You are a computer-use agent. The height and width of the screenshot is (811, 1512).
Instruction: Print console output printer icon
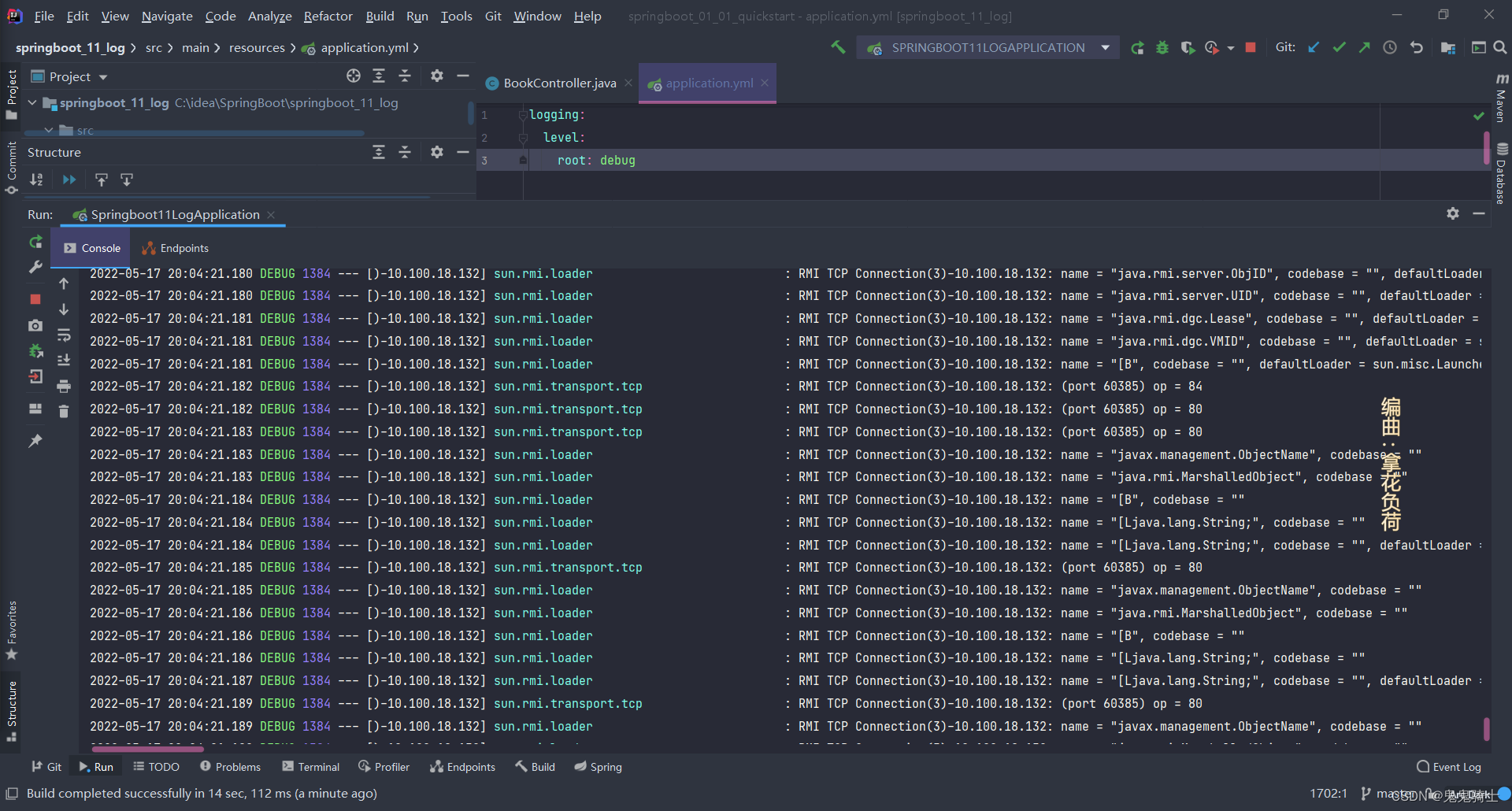[64, 386]
